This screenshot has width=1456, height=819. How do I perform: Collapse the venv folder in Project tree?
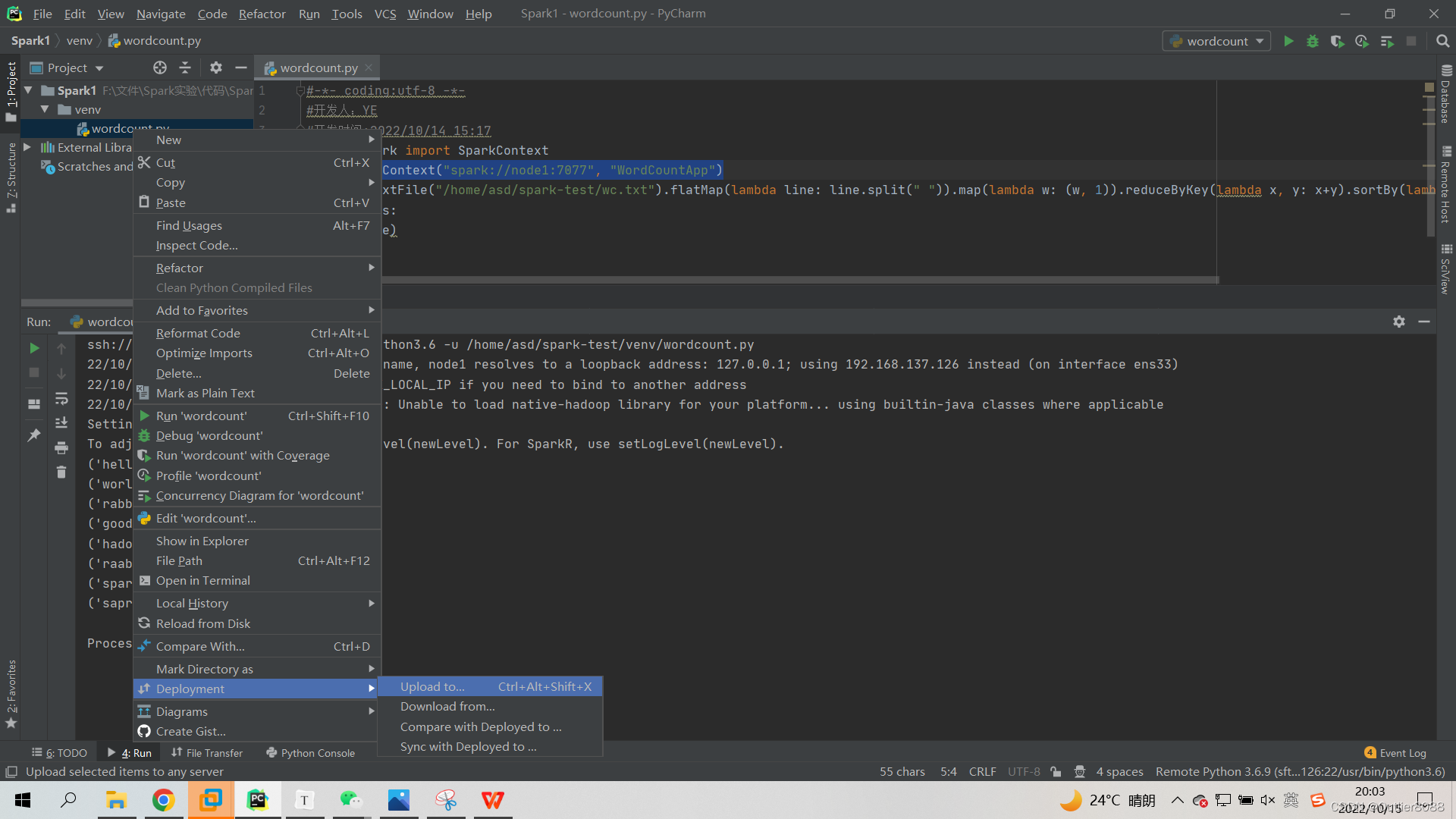(x=45, y=109)
